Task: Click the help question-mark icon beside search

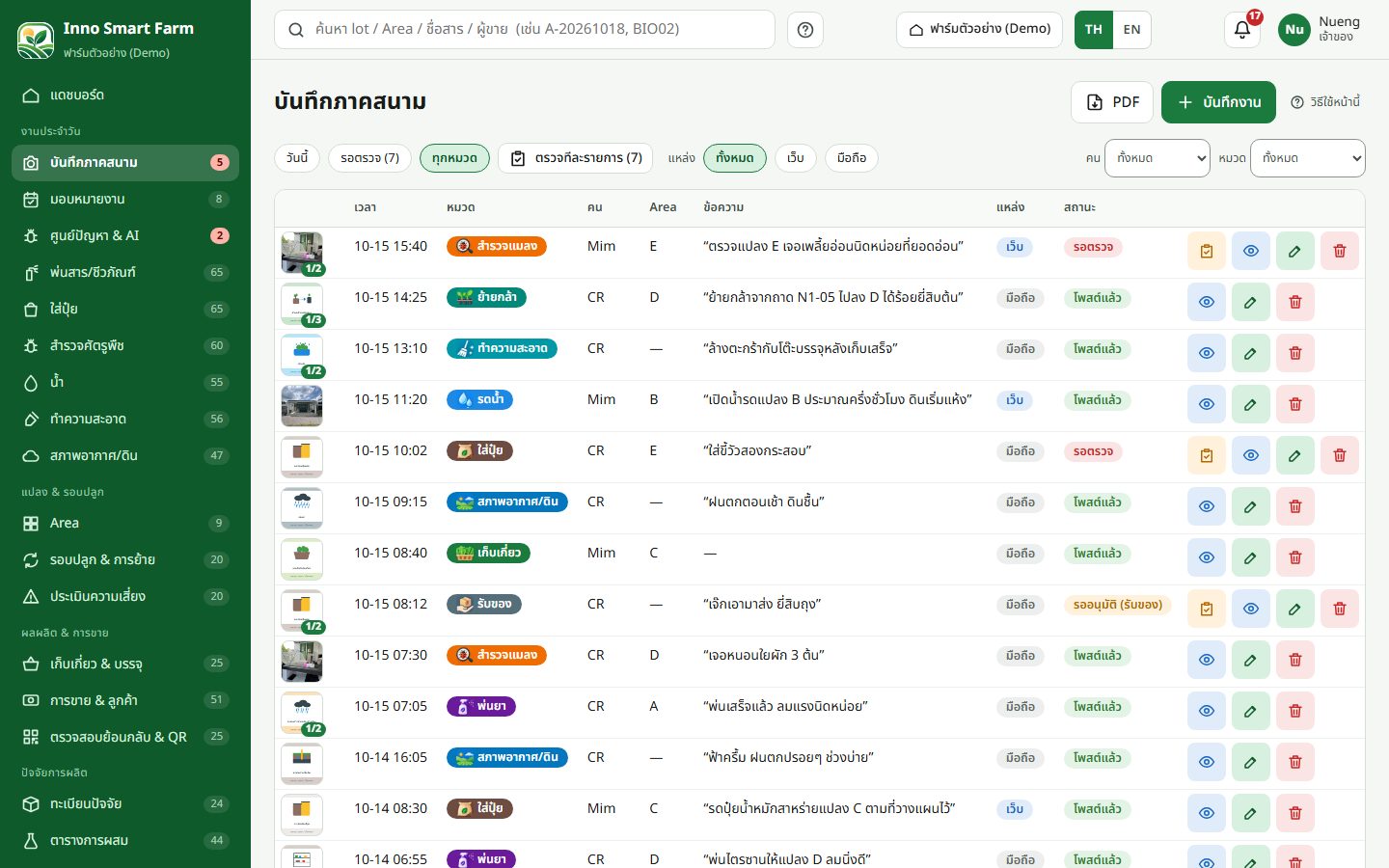Action: point(805,30)
